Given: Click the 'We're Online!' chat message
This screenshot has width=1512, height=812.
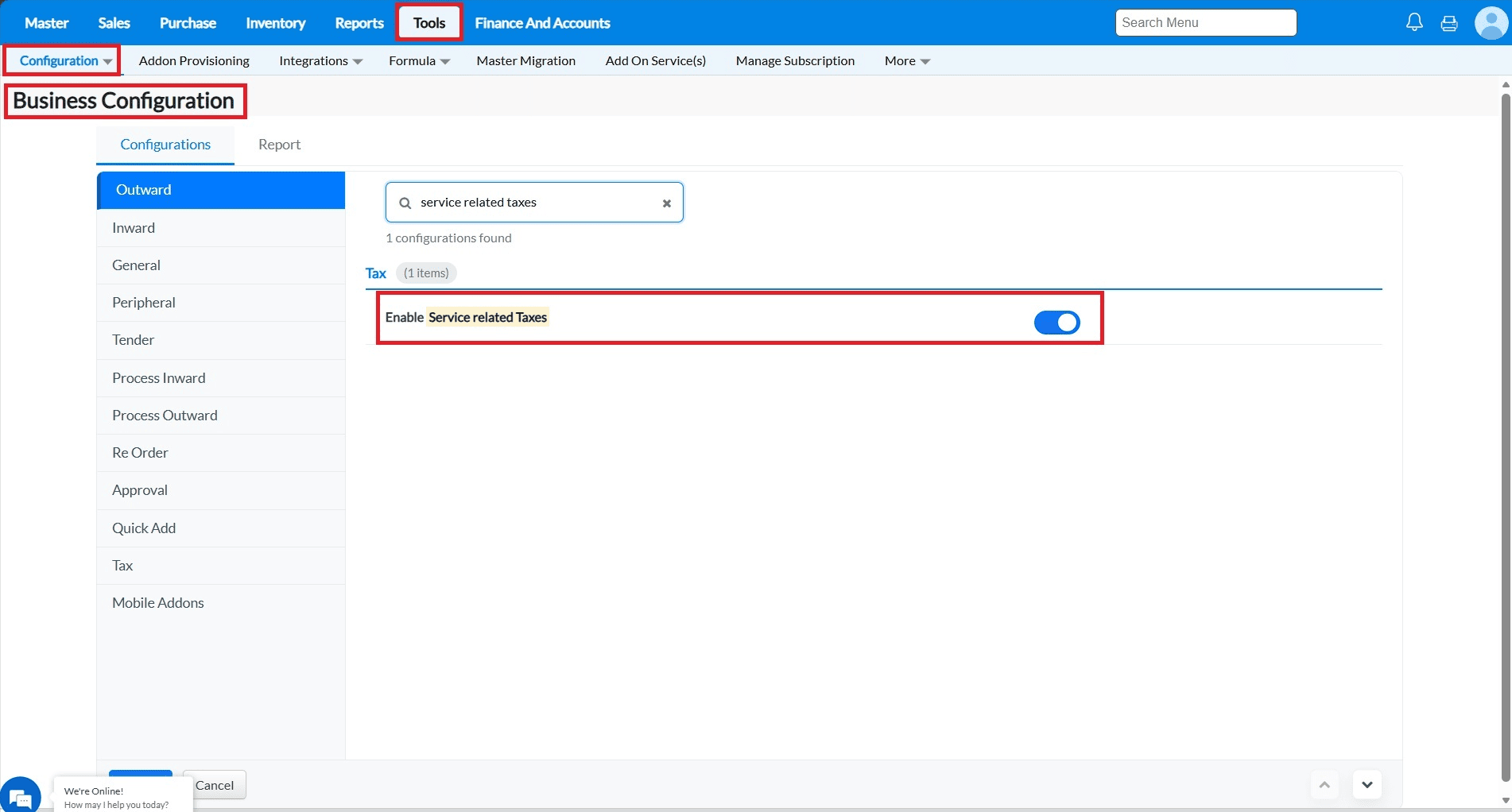Looking at the screenshot, I should 94,791.
